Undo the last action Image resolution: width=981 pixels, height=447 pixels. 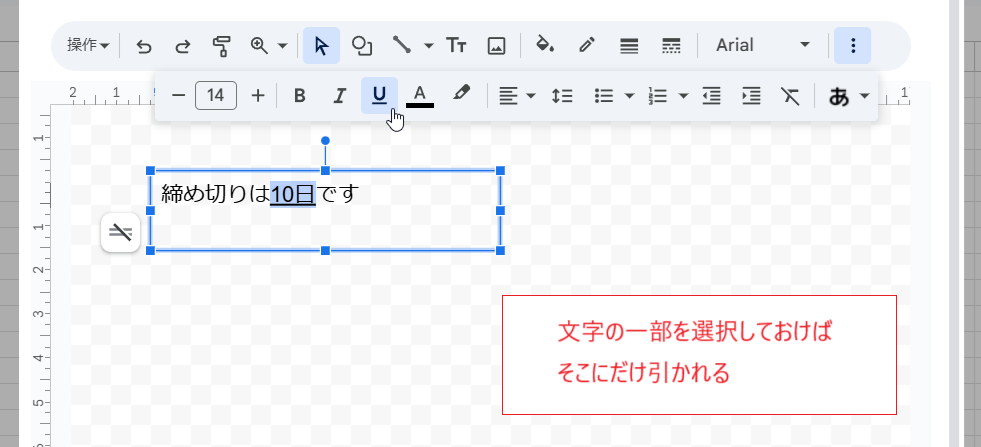[144, 46]
